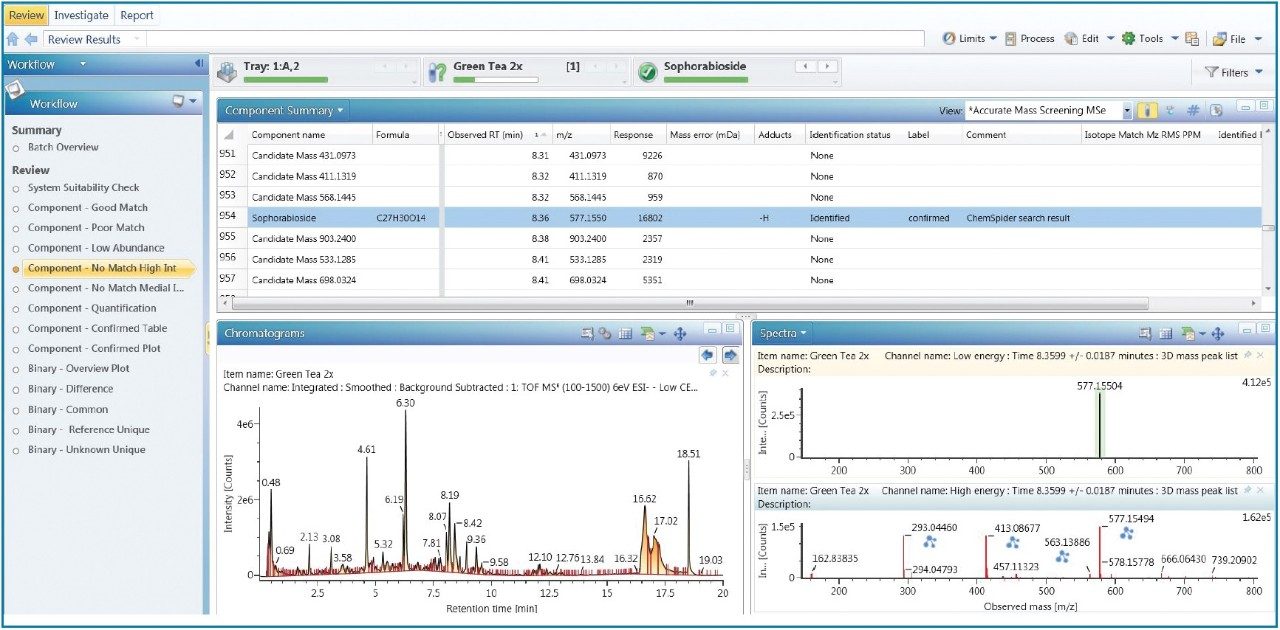Select Component - Poor Match step

click(x=86, y=228)
